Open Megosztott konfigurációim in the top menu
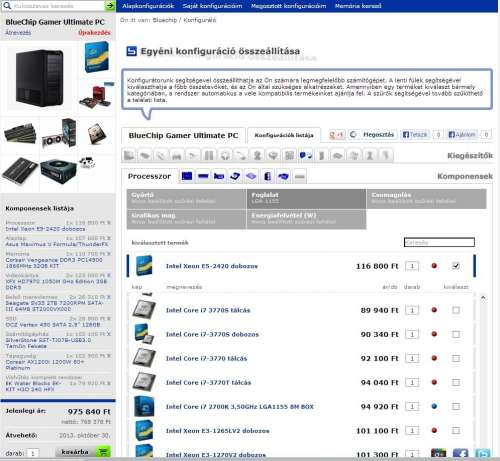This screenshot has height=461, width=500. (288, 6)
